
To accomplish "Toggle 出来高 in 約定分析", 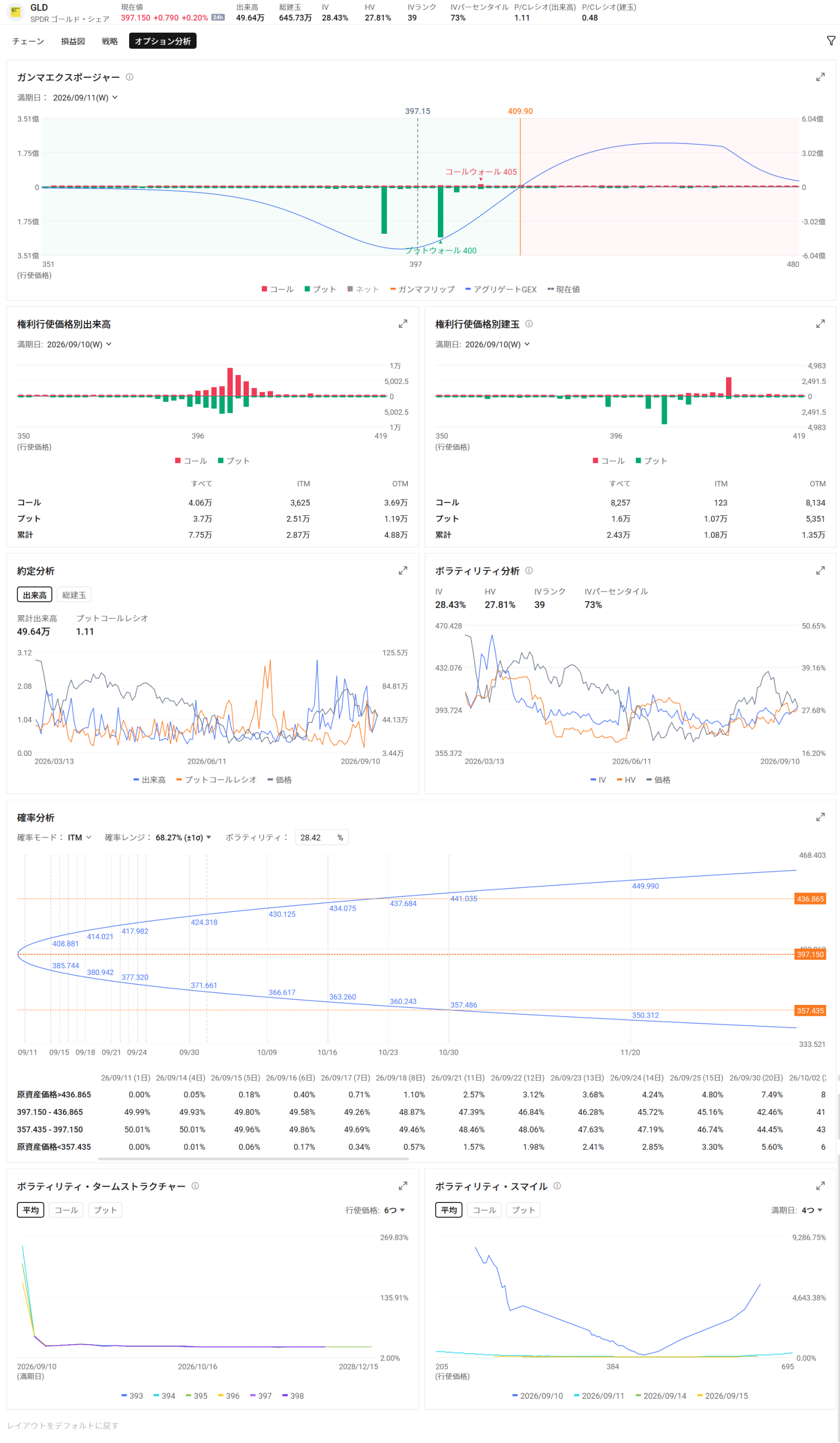I will [34, 595].
